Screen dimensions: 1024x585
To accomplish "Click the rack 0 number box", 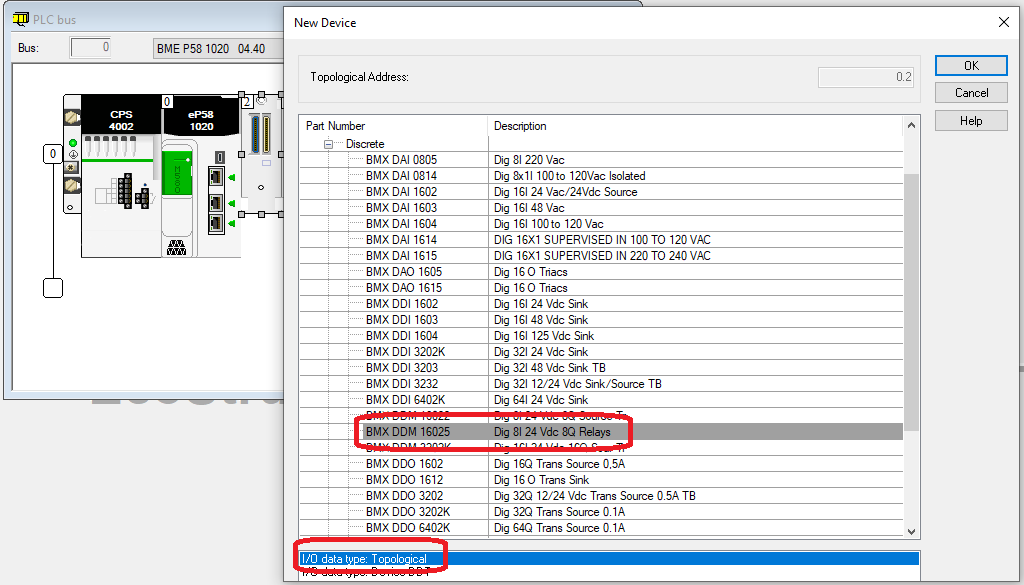I will tap(52, 154).
